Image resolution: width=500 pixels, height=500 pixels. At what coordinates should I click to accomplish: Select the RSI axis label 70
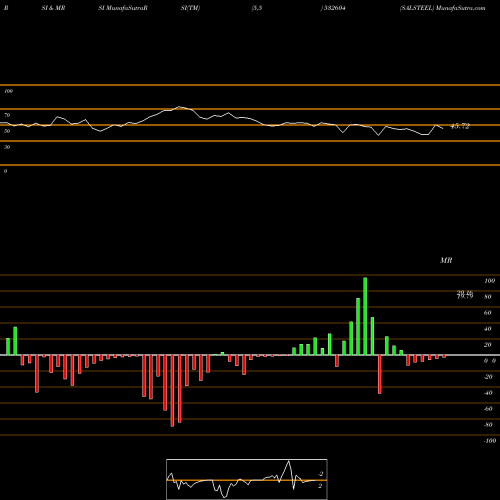click(7, 115)
